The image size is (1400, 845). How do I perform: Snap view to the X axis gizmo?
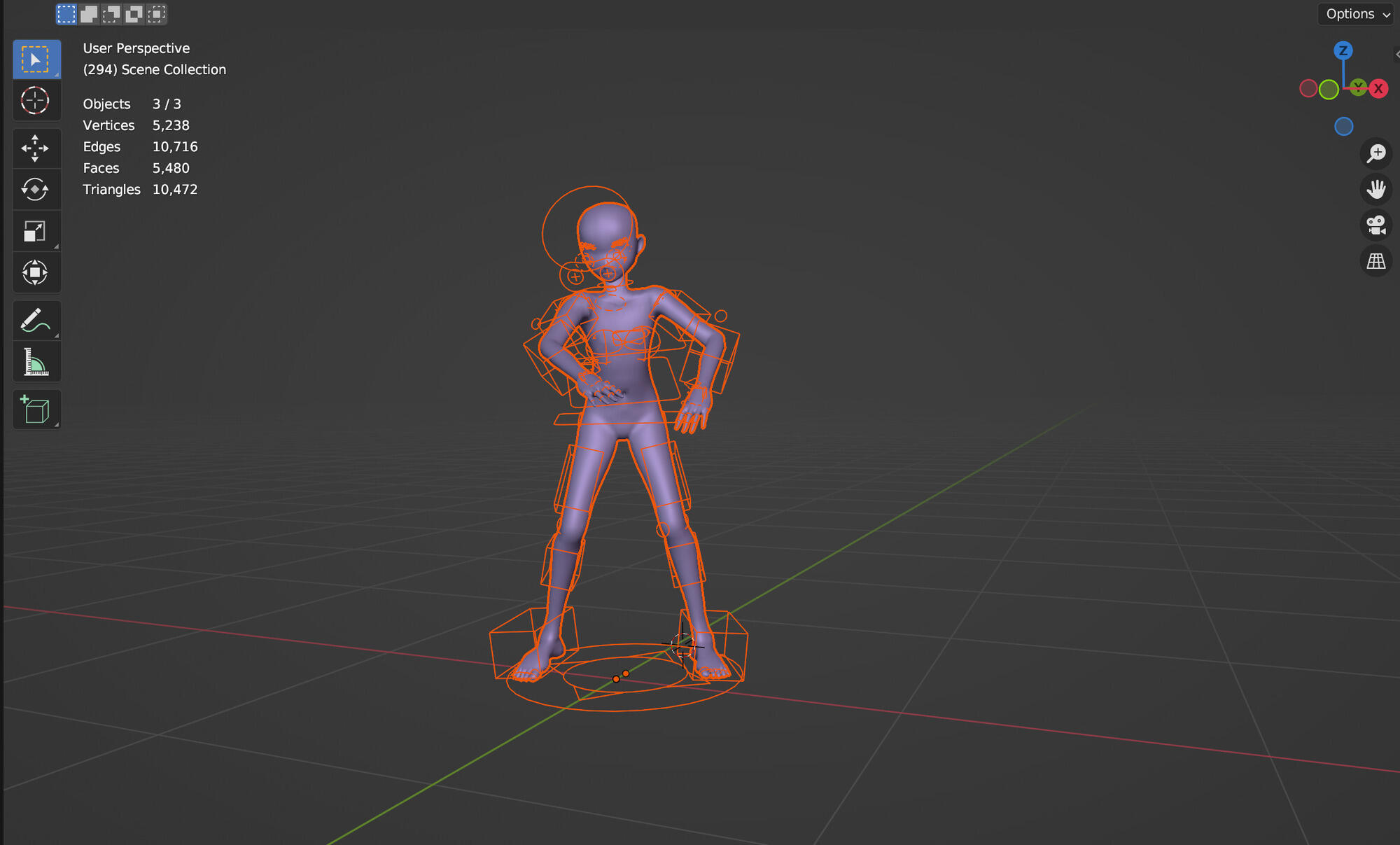click(x=1378, y=89)
